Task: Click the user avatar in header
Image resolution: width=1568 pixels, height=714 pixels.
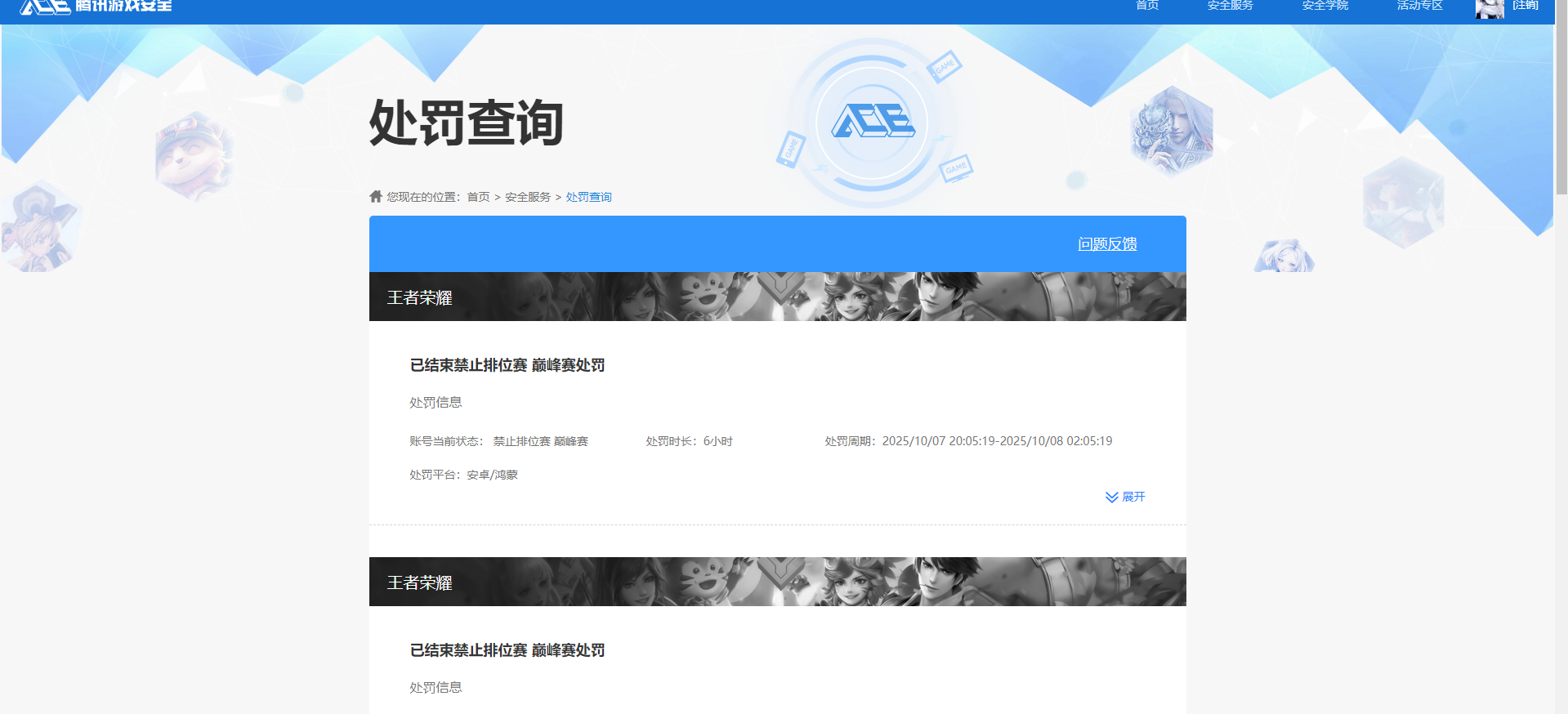Action: [x=1490, y=8]
